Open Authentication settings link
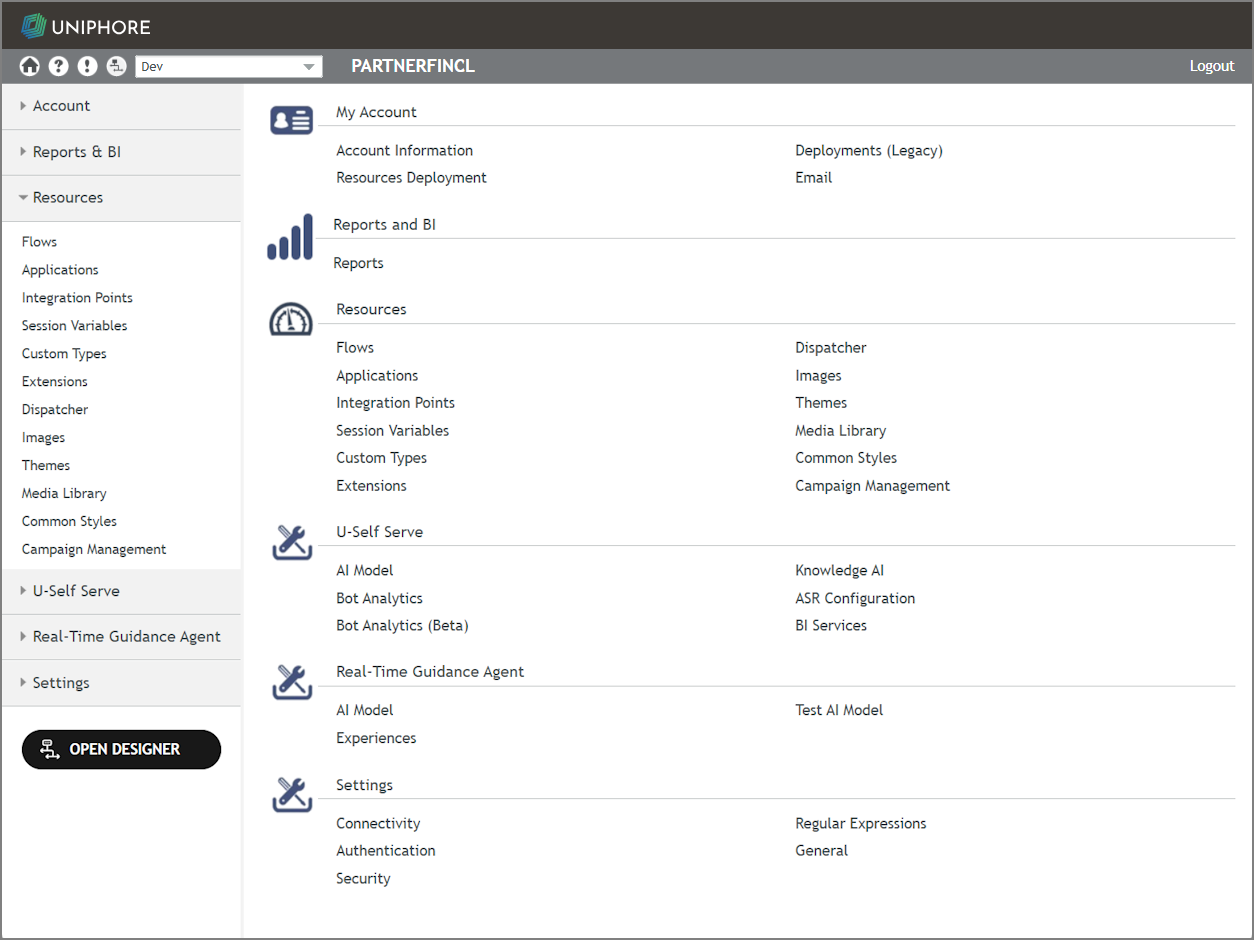 [386, 851]
